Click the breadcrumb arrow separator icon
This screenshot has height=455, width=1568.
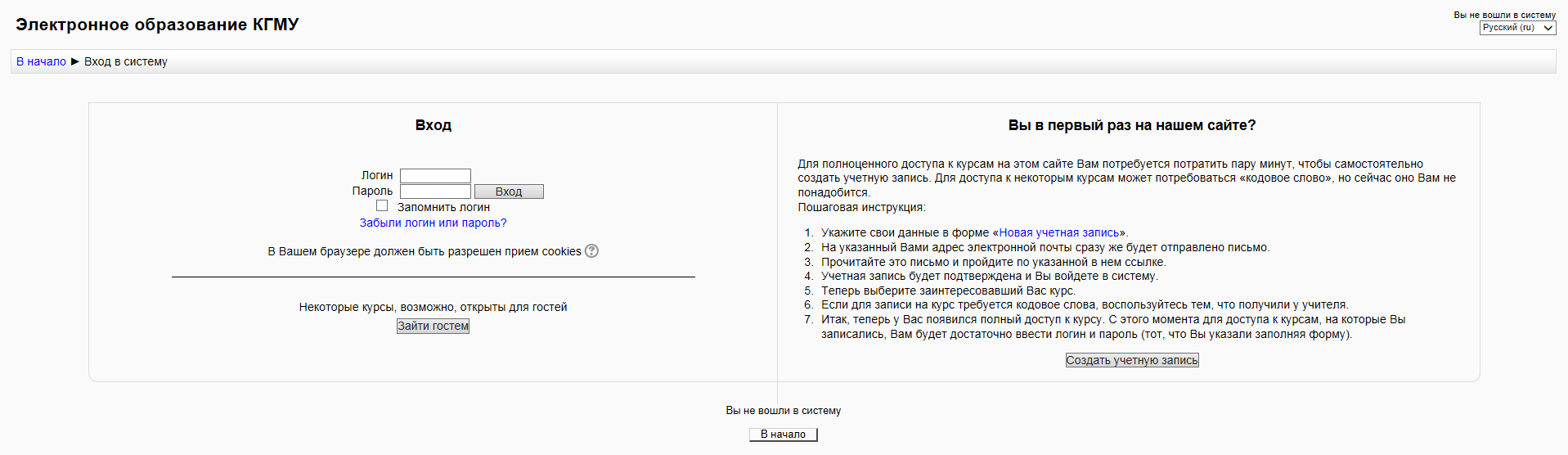tap(75, 61)
